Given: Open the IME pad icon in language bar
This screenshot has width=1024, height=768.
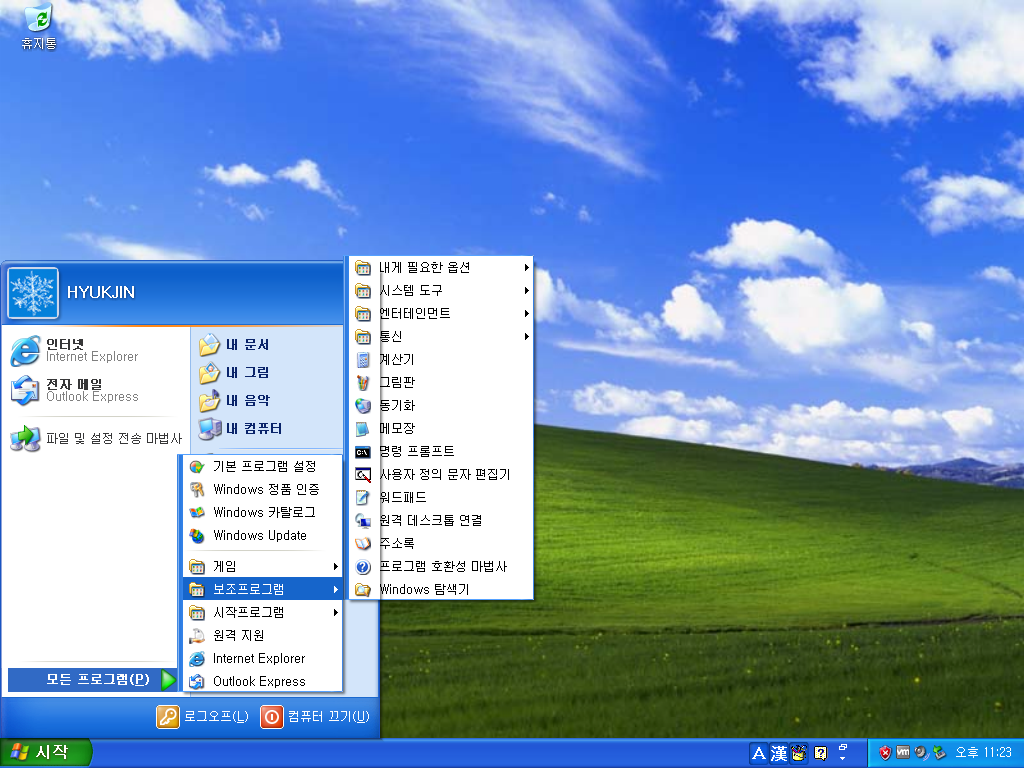Looking at the screenshot, I should pos(799,754).
